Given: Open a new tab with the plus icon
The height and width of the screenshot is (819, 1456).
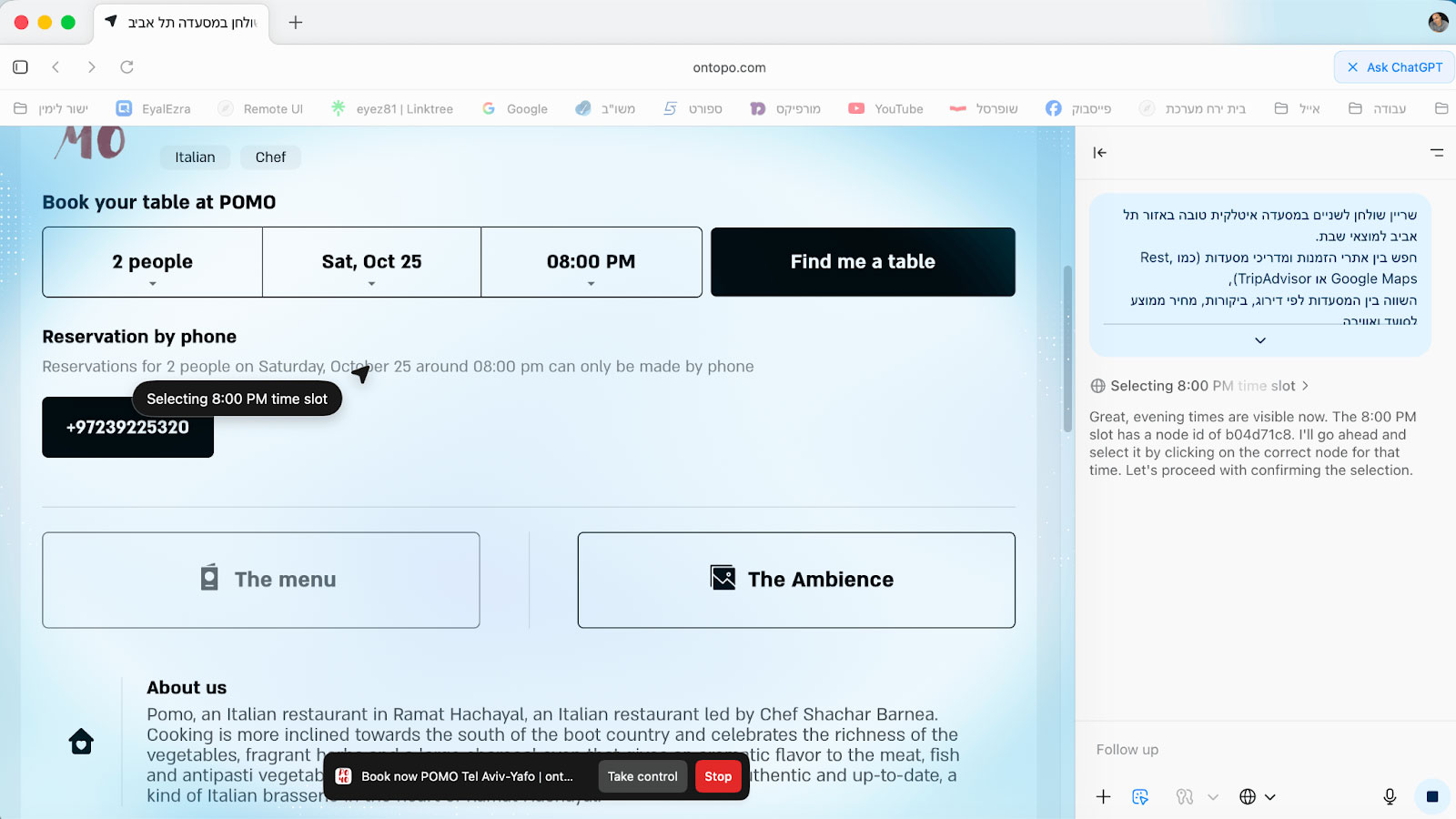Looking at the screenshot, I should pos(296,23).
